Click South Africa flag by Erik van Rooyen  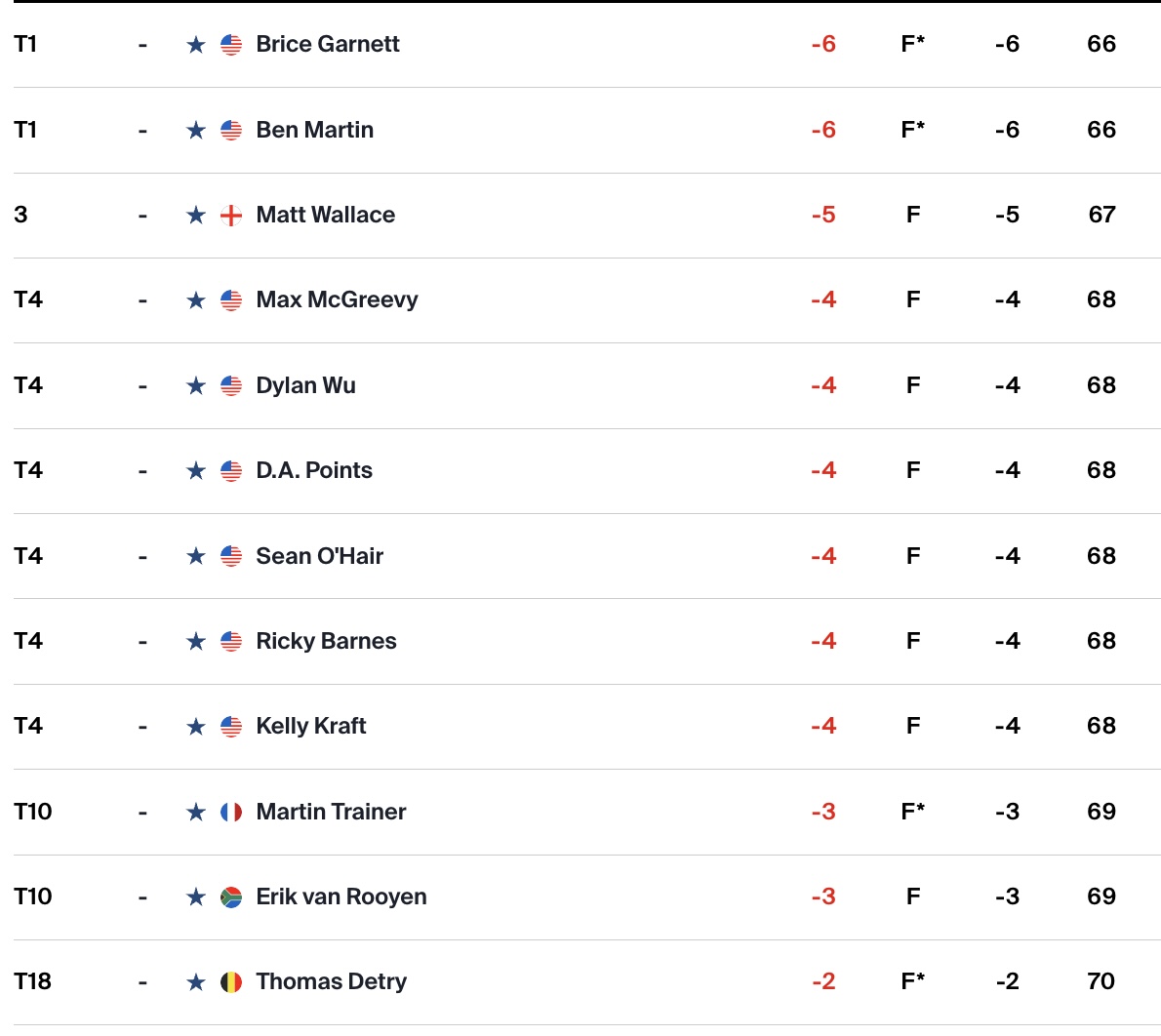tap(231, 897)
